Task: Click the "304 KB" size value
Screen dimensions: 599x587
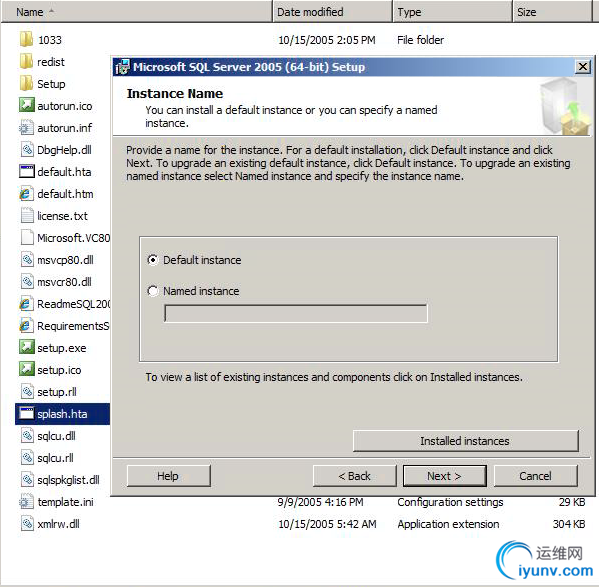Action: pyautogui.click(x=569, y=524)
